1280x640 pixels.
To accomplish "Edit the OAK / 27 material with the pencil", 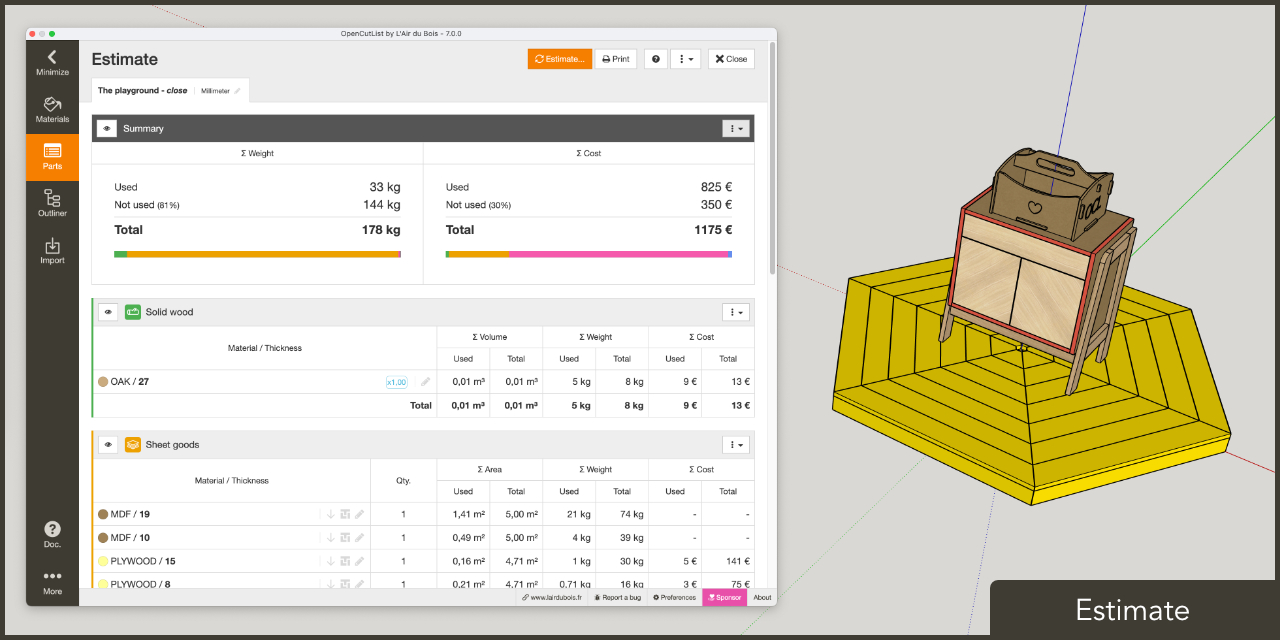I will 425,382.
